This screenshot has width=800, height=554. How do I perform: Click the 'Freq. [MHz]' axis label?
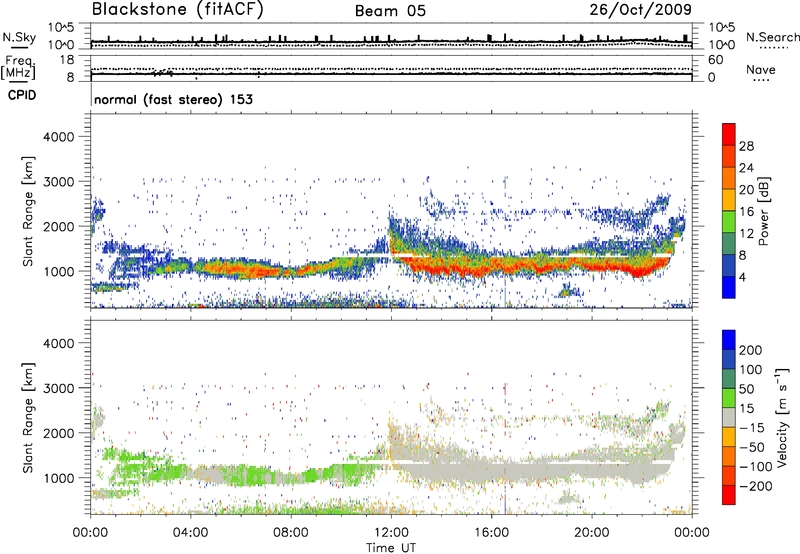(18, 68)
